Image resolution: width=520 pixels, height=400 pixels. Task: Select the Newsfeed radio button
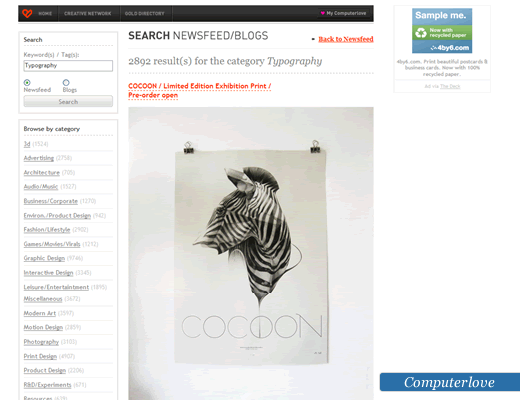pos(27,82)
